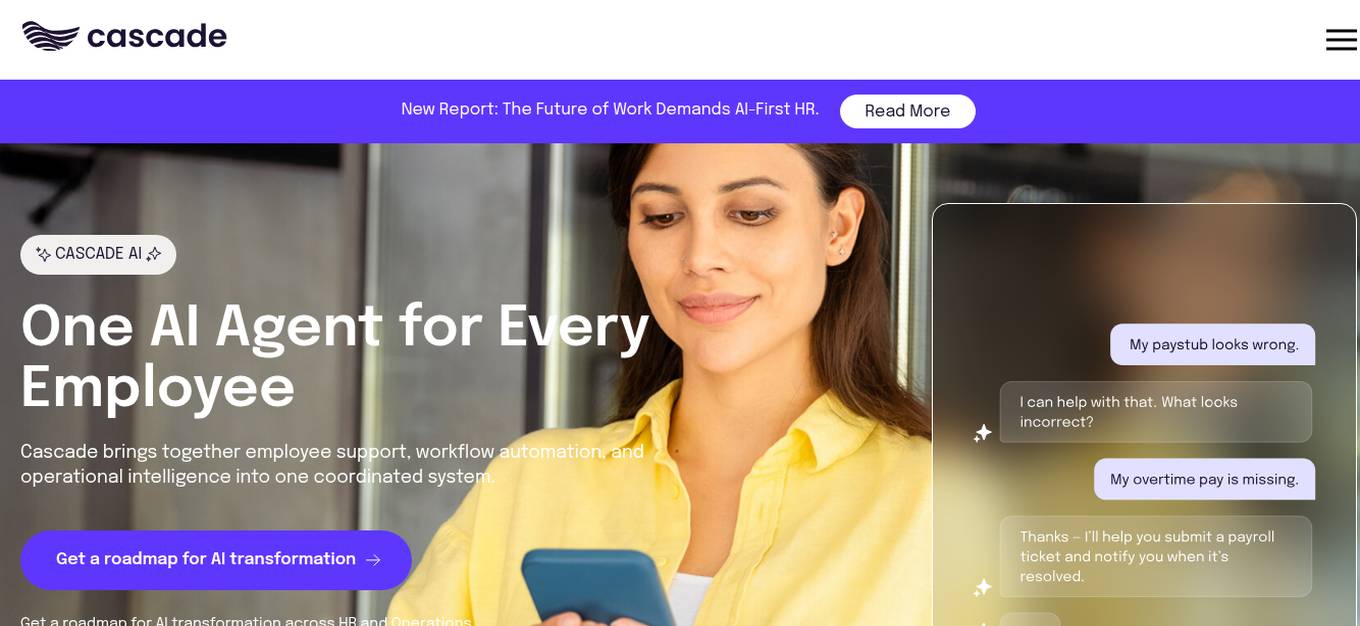The height and width of the screenshot is (626, 1360).
Task: Open the hamburger navigation menu
Action: 1341,40
